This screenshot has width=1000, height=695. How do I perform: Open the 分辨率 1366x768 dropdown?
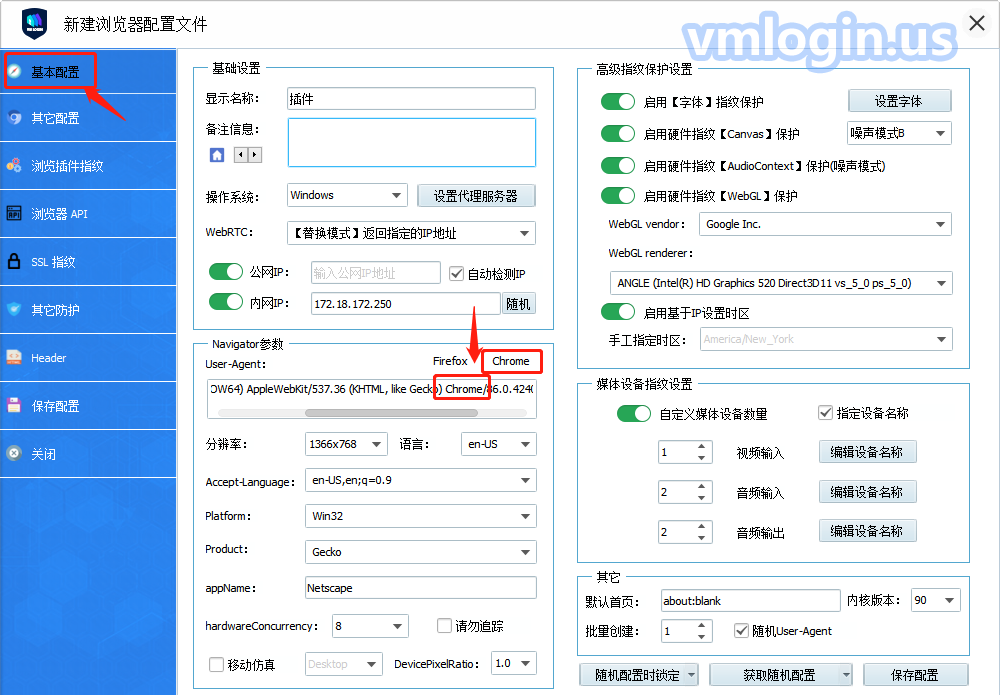point(346,444)
